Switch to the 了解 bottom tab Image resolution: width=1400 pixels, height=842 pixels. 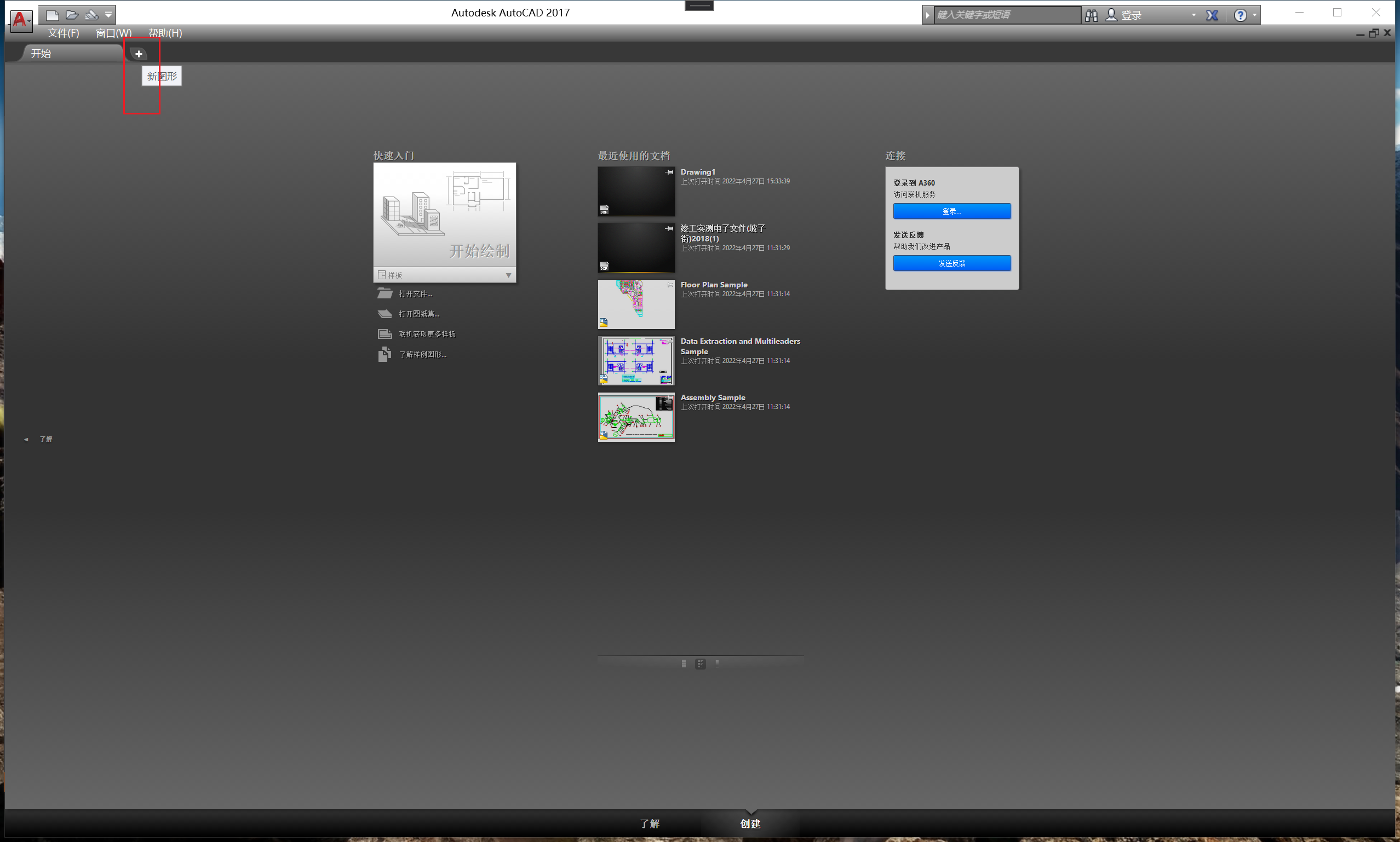point(650,823)
